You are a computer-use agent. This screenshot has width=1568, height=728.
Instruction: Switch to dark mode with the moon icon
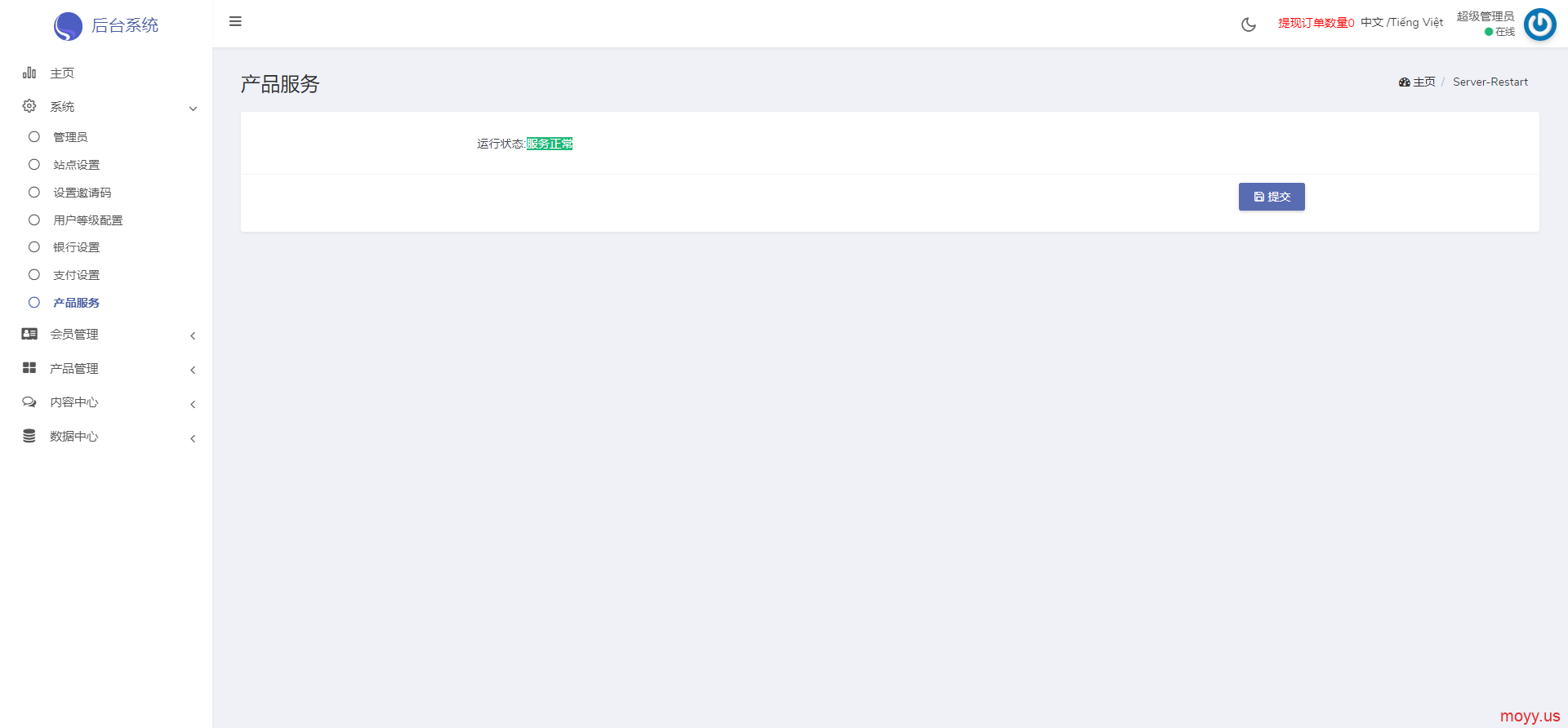[x=1249, y=24]
